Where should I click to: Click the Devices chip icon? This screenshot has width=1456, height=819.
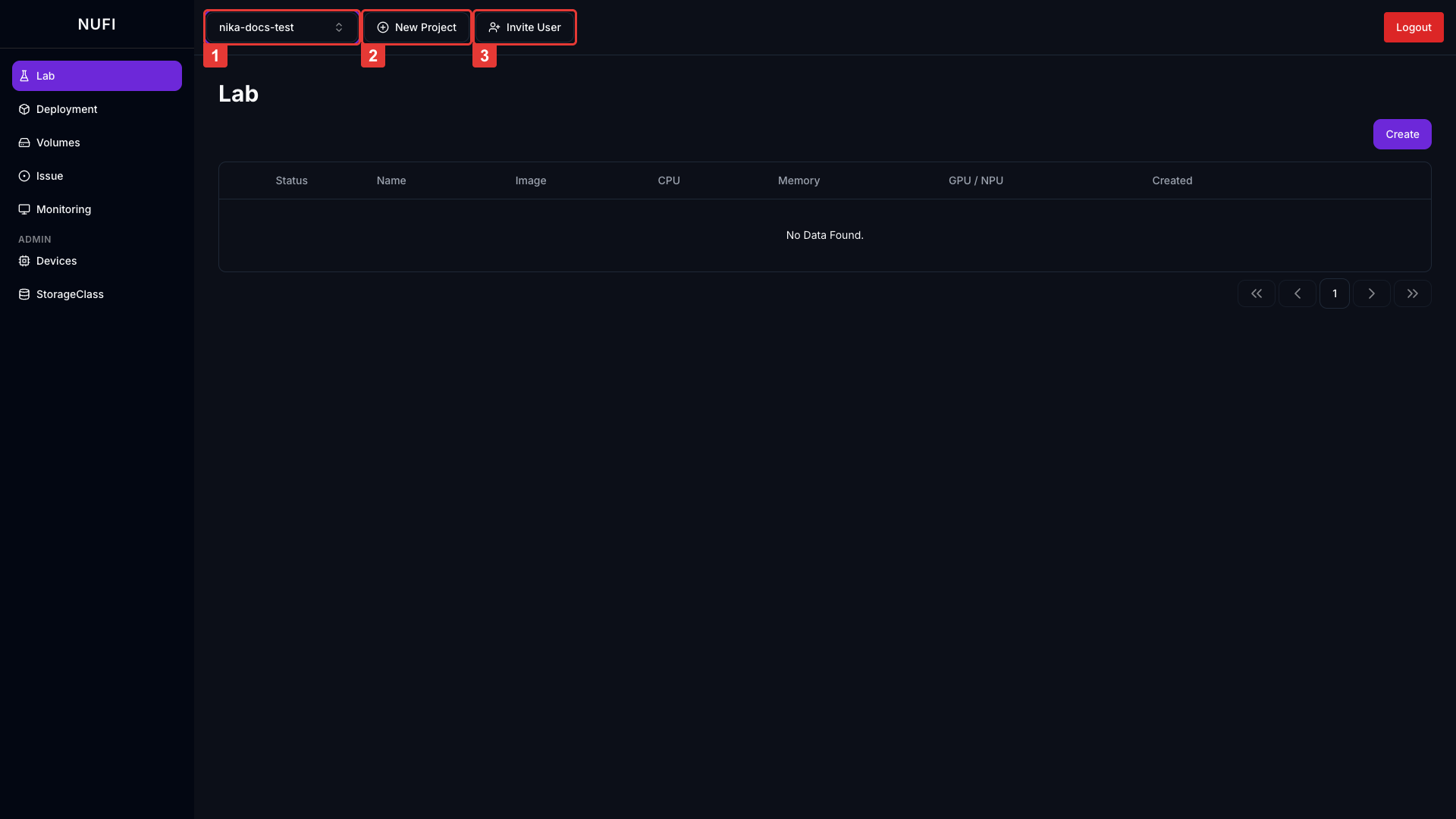coord(24,261)
